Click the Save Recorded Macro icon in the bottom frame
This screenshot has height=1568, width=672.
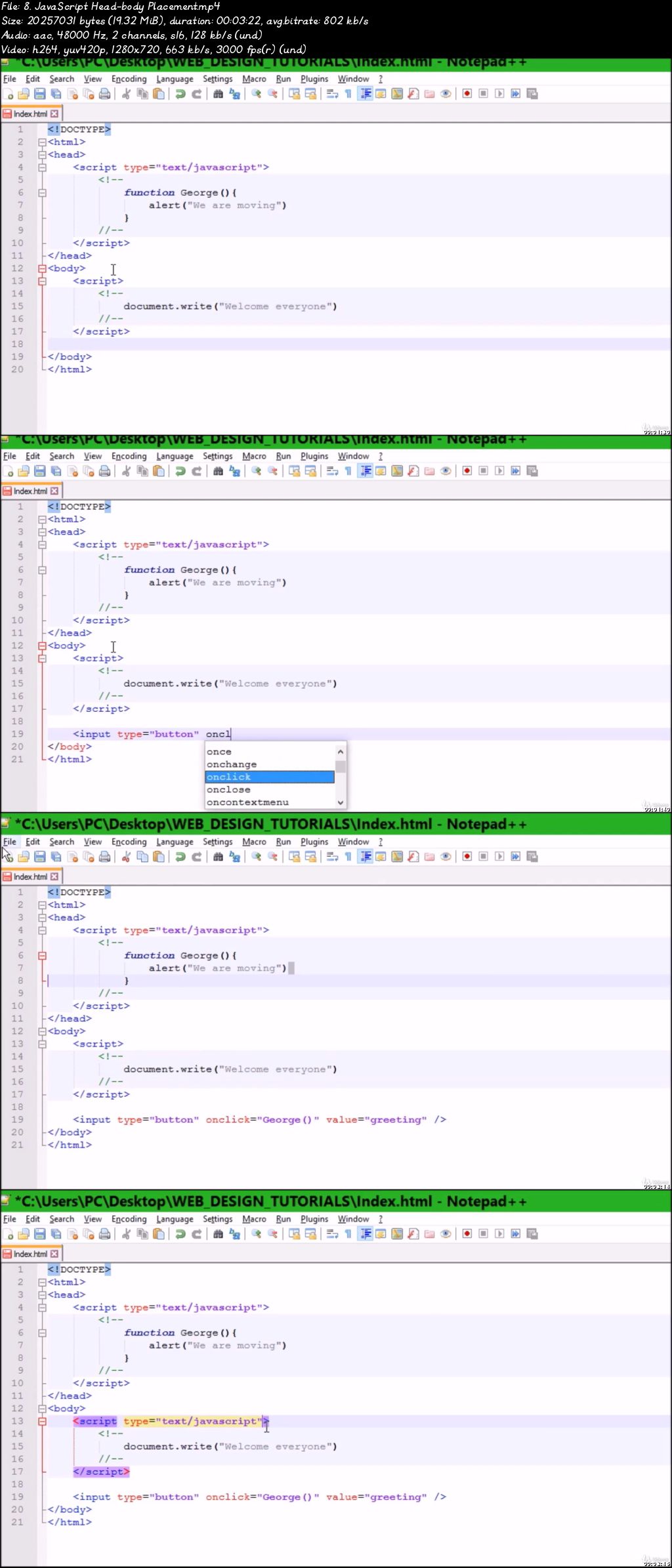532,1234
